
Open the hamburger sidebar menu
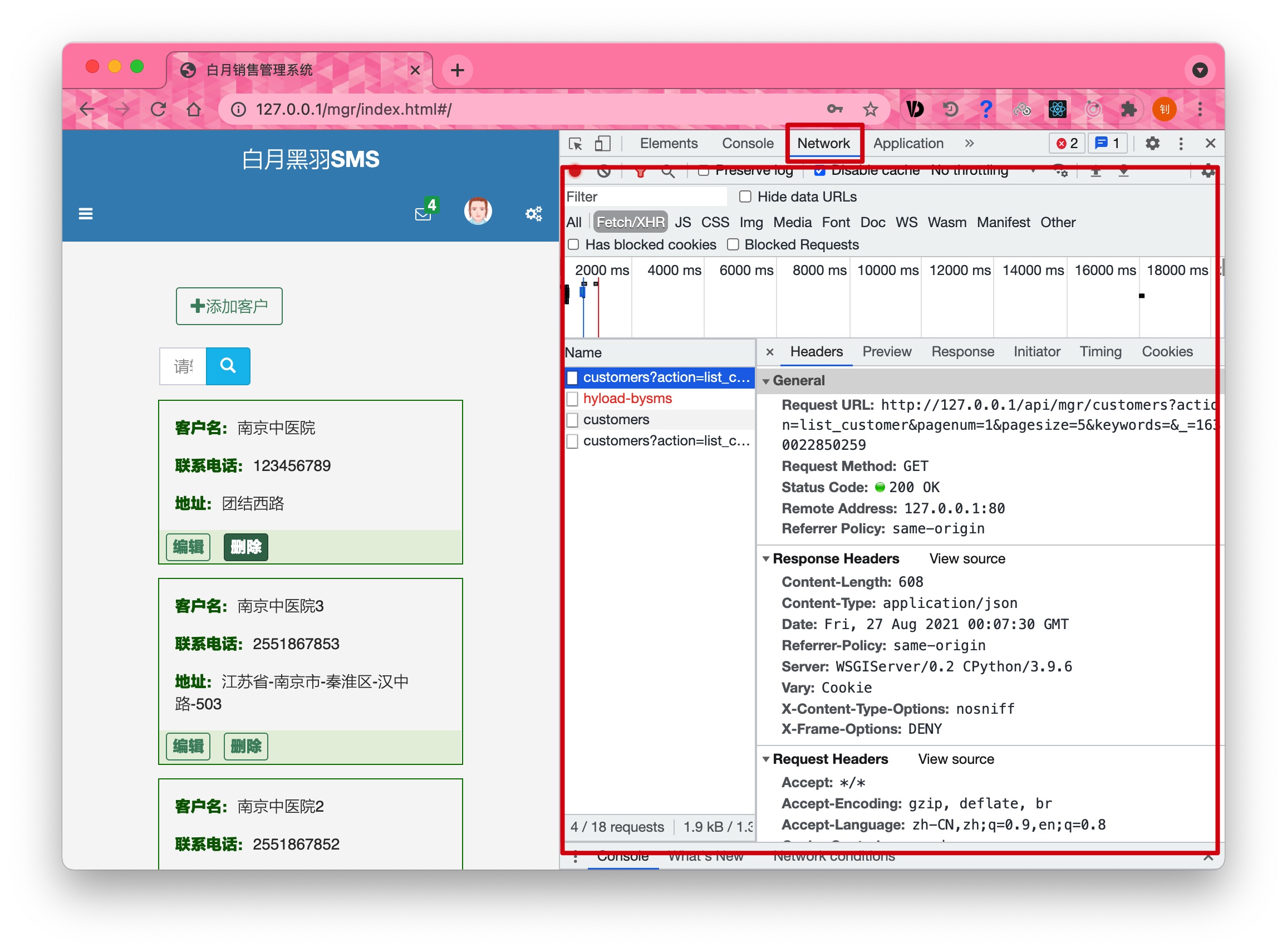[x=86, y=214]
